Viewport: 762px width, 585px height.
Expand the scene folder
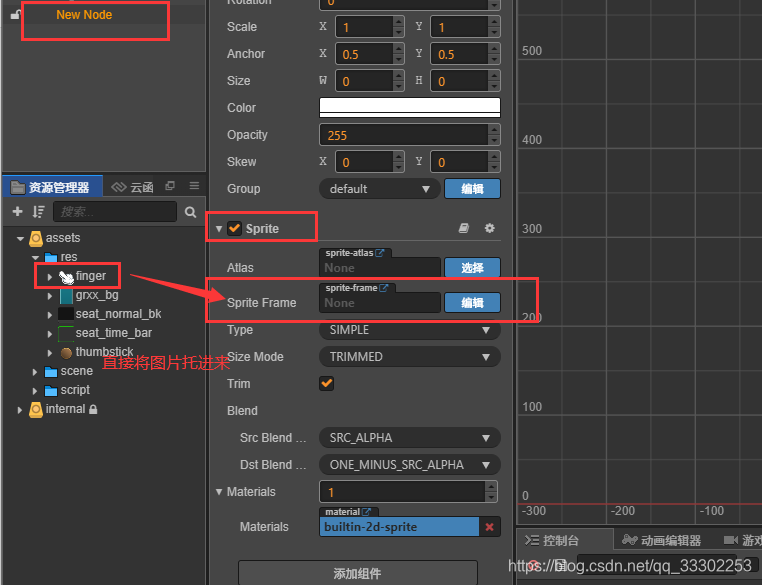tap(35, 372)
